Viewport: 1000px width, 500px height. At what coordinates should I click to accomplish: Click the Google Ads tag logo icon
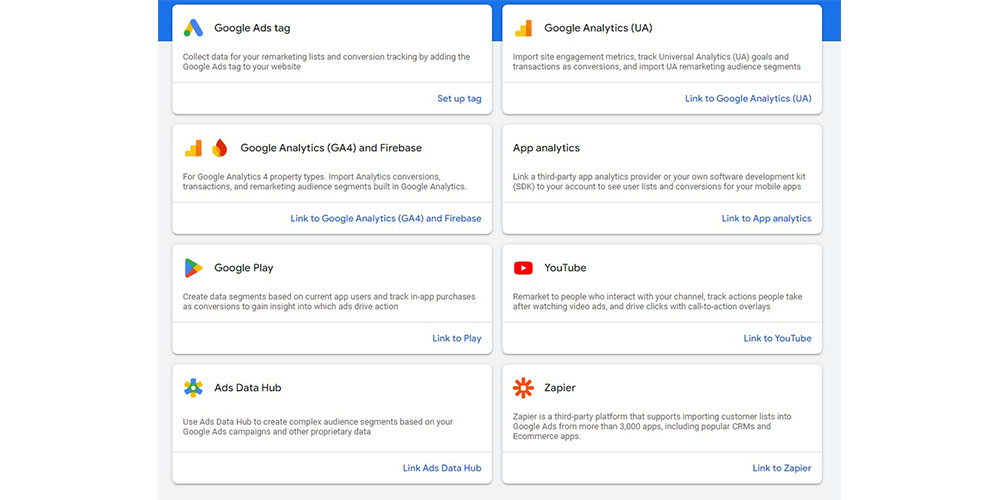point(193,28)
